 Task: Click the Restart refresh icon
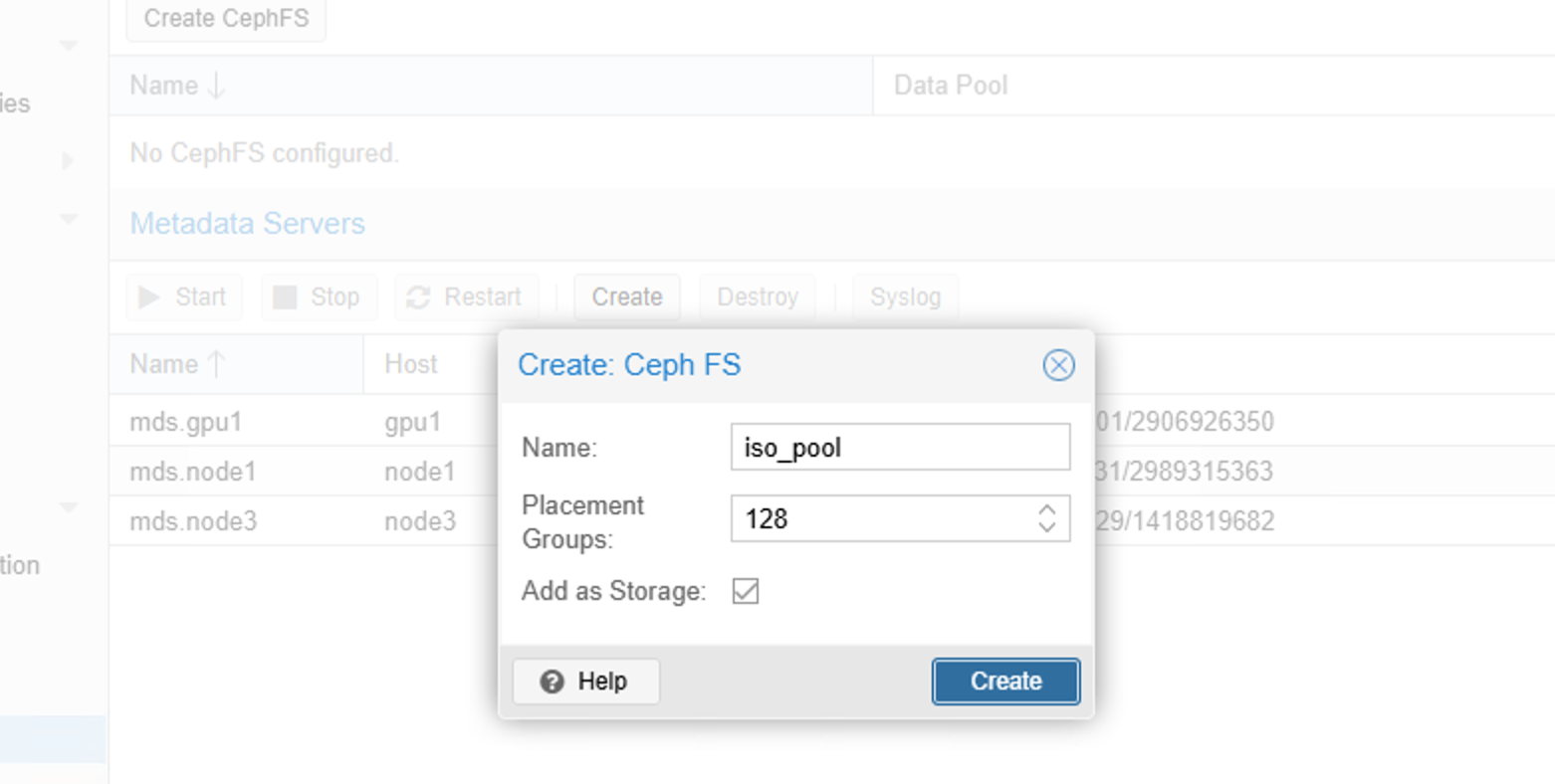[418, 297]
